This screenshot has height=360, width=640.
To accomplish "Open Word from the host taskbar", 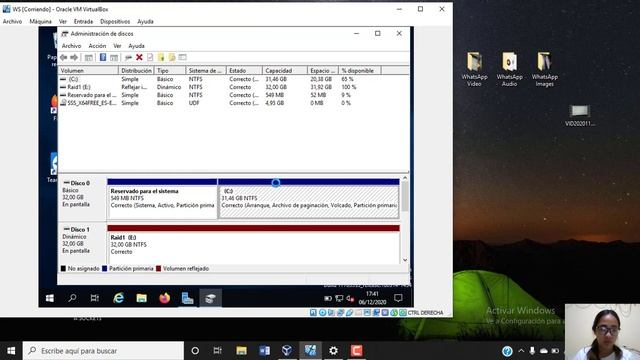I will click(264, 351).
